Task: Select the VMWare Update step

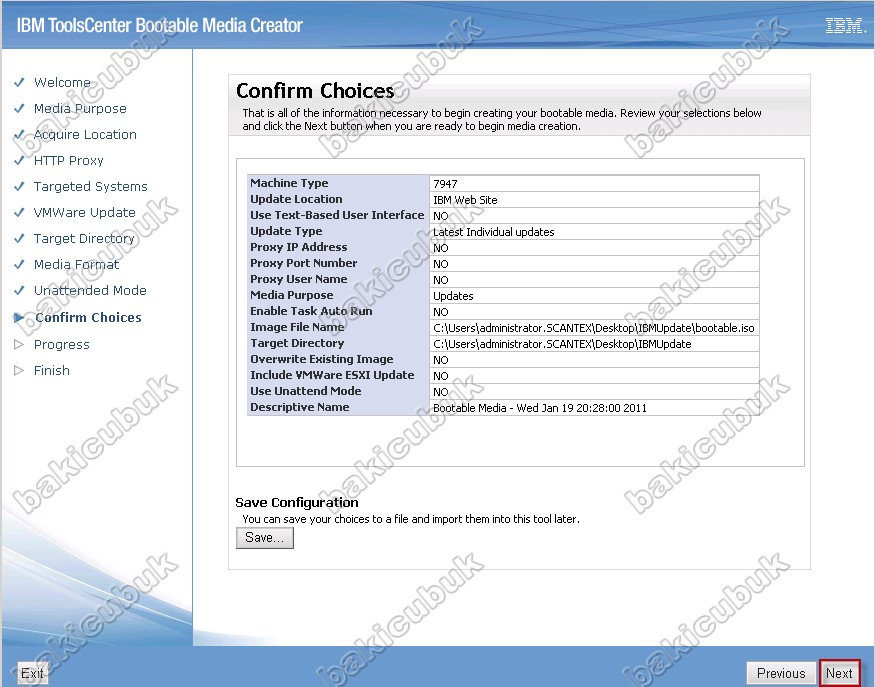Action: click(84, 212)
